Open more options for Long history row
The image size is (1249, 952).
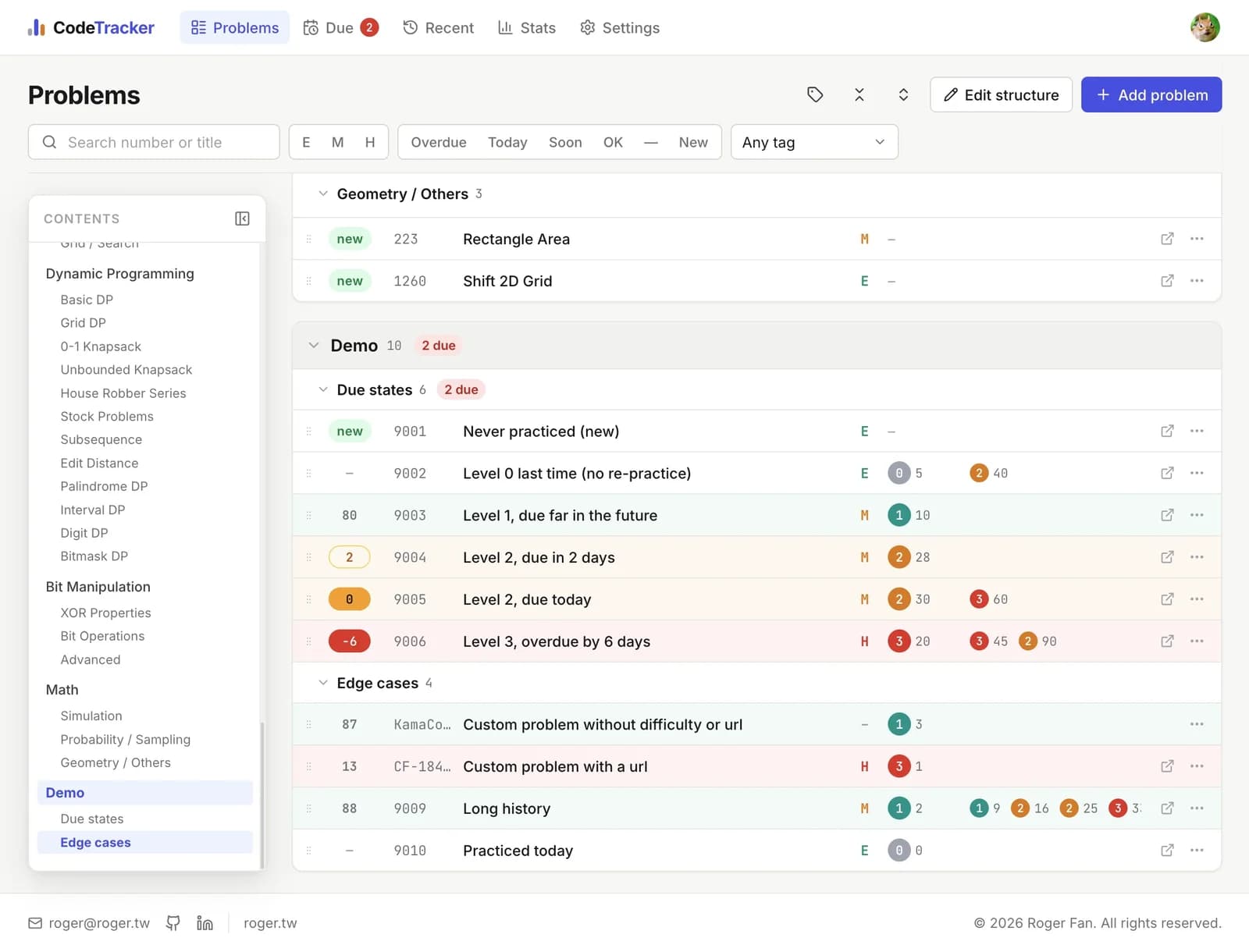[1197, 808]
